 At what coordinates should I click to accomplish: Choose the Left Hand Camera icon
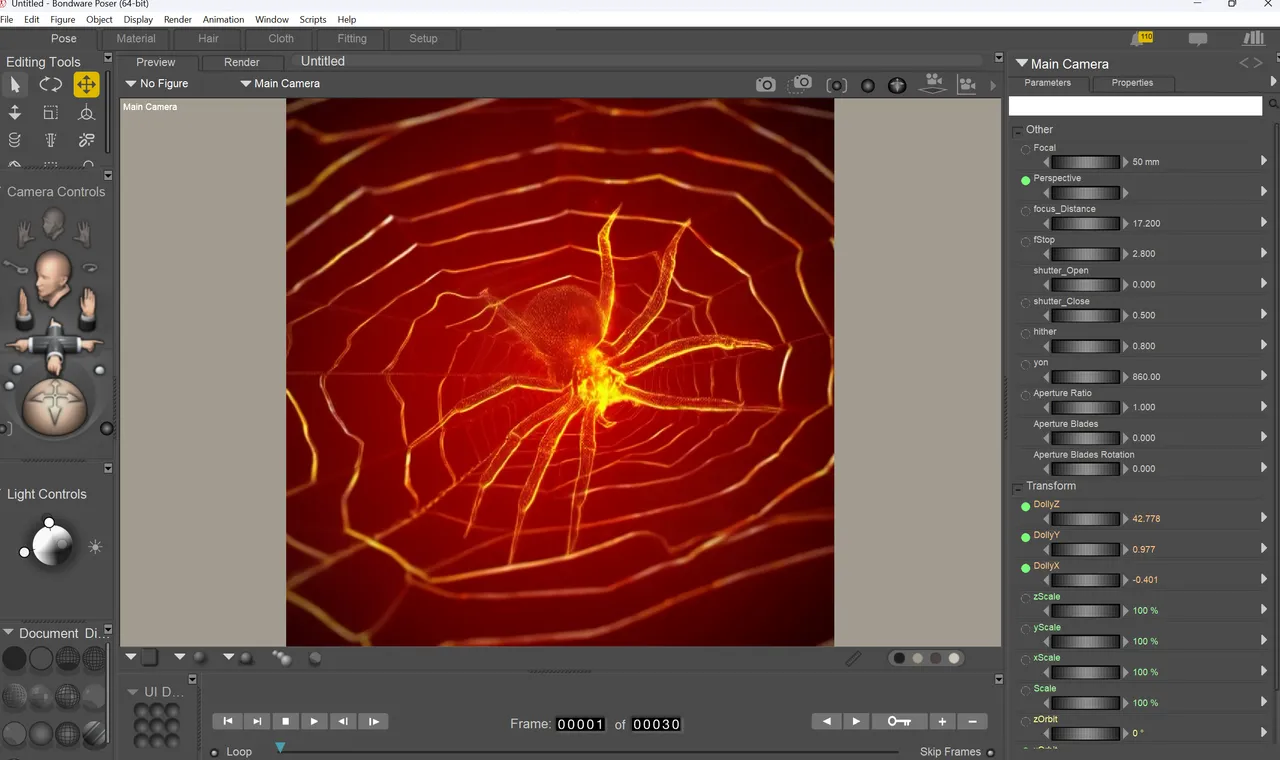click(24, 234)
